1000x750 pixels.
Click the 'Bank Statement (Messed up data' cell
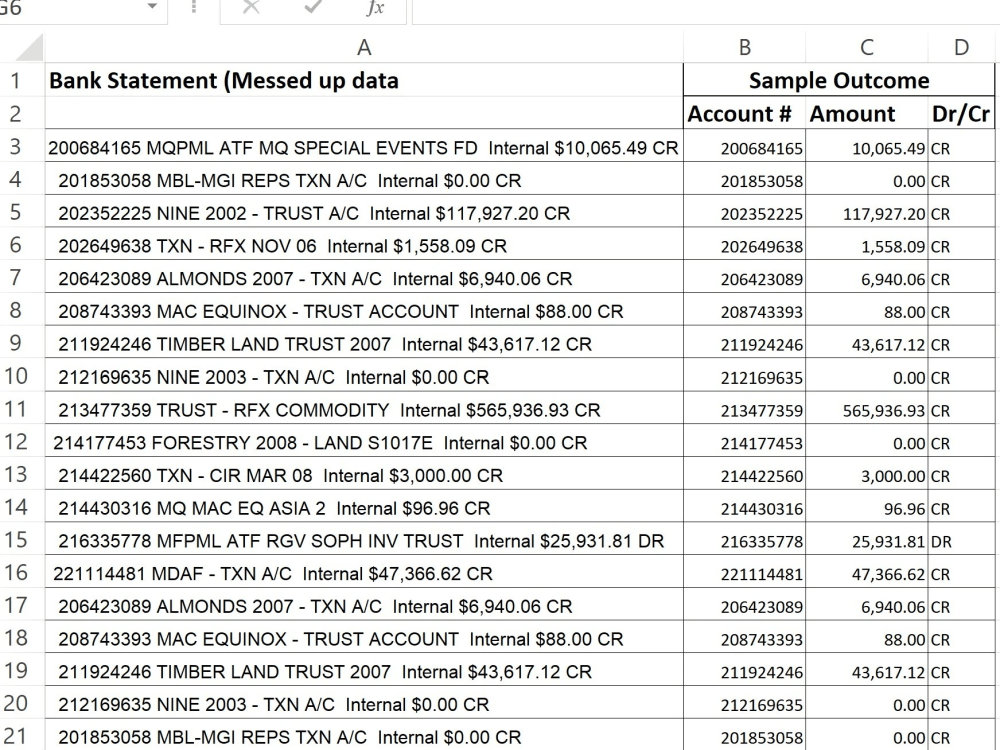click(364, 80)
